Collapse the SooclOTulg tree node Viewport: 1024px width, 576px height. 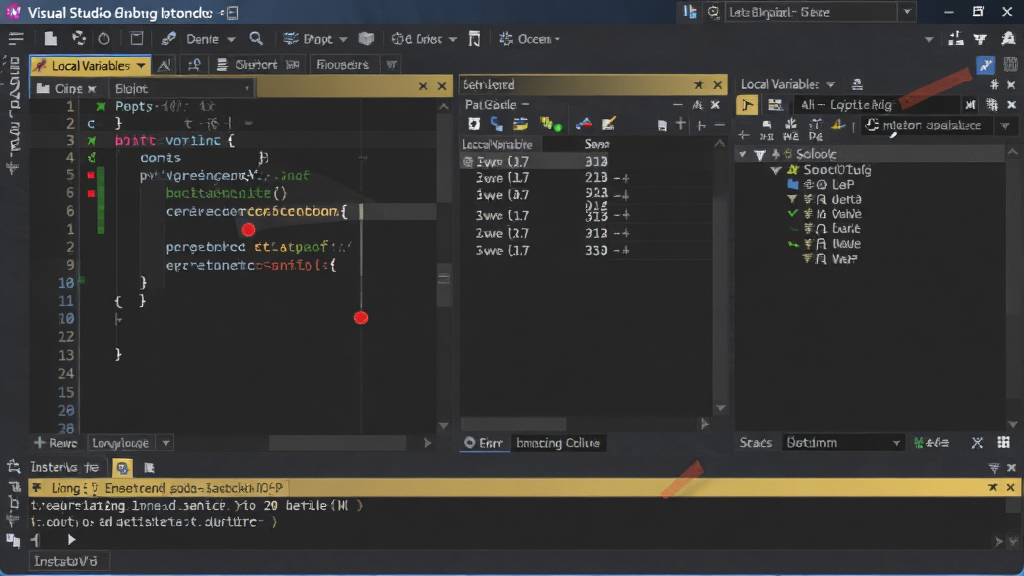[x=776, y=170]
